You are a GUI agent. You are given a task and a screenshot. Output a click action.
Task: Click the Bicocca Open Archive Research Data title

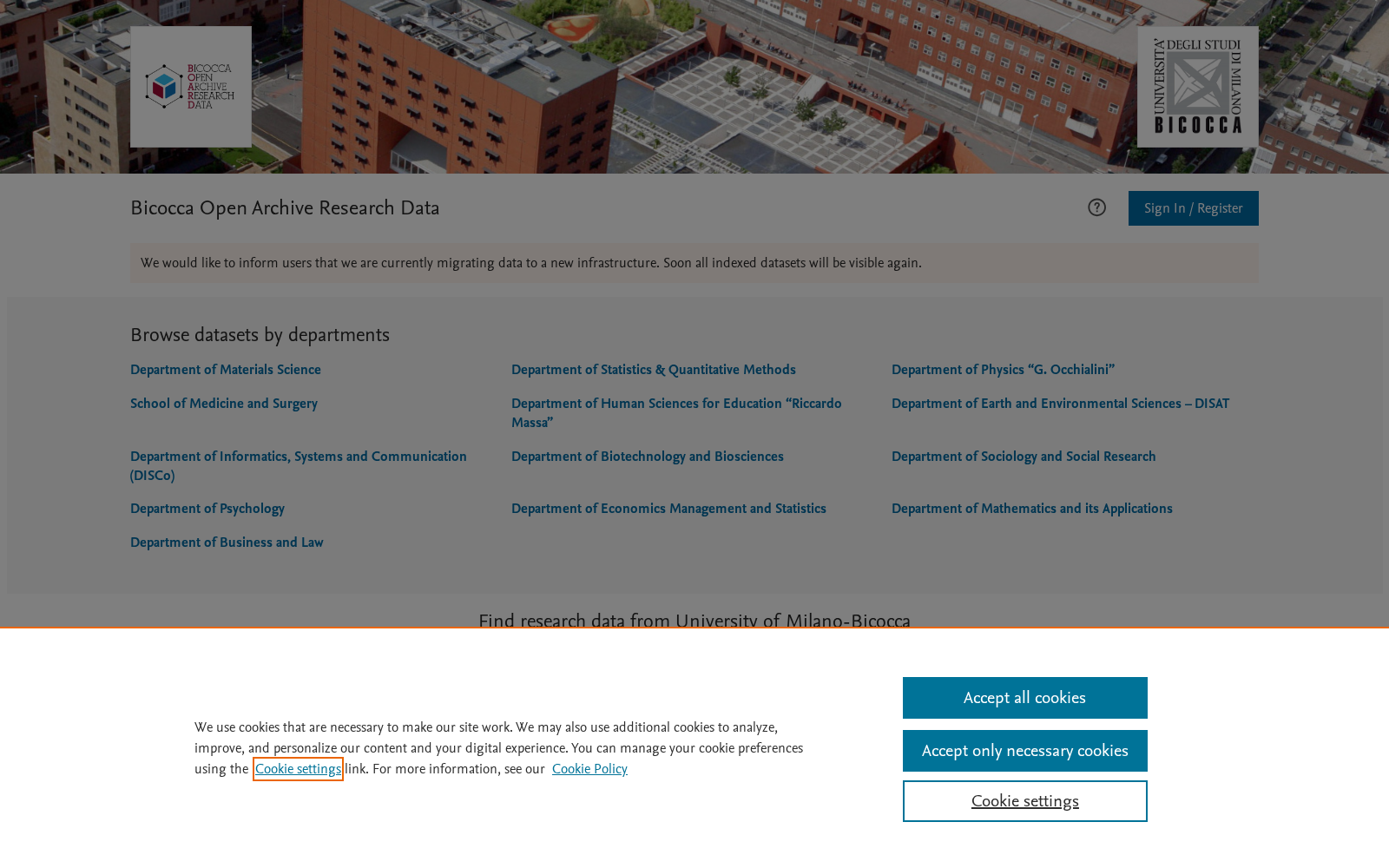point(285,208)
